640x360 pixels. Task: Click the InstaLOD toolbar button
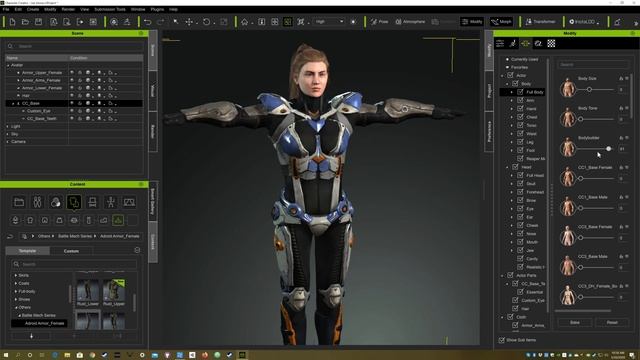[x=584, y=22]
